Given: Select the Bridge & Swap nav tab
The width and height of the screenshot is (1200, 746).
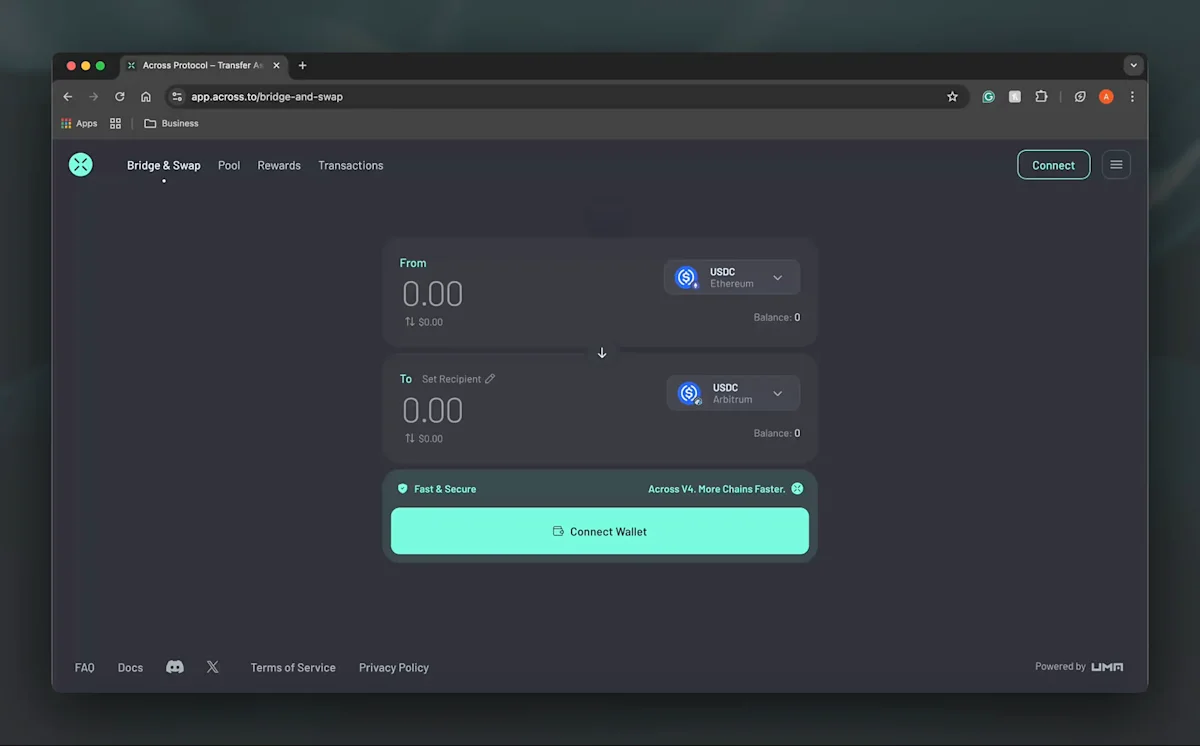Looking at the screenshot, I should [x=164, y=165].
